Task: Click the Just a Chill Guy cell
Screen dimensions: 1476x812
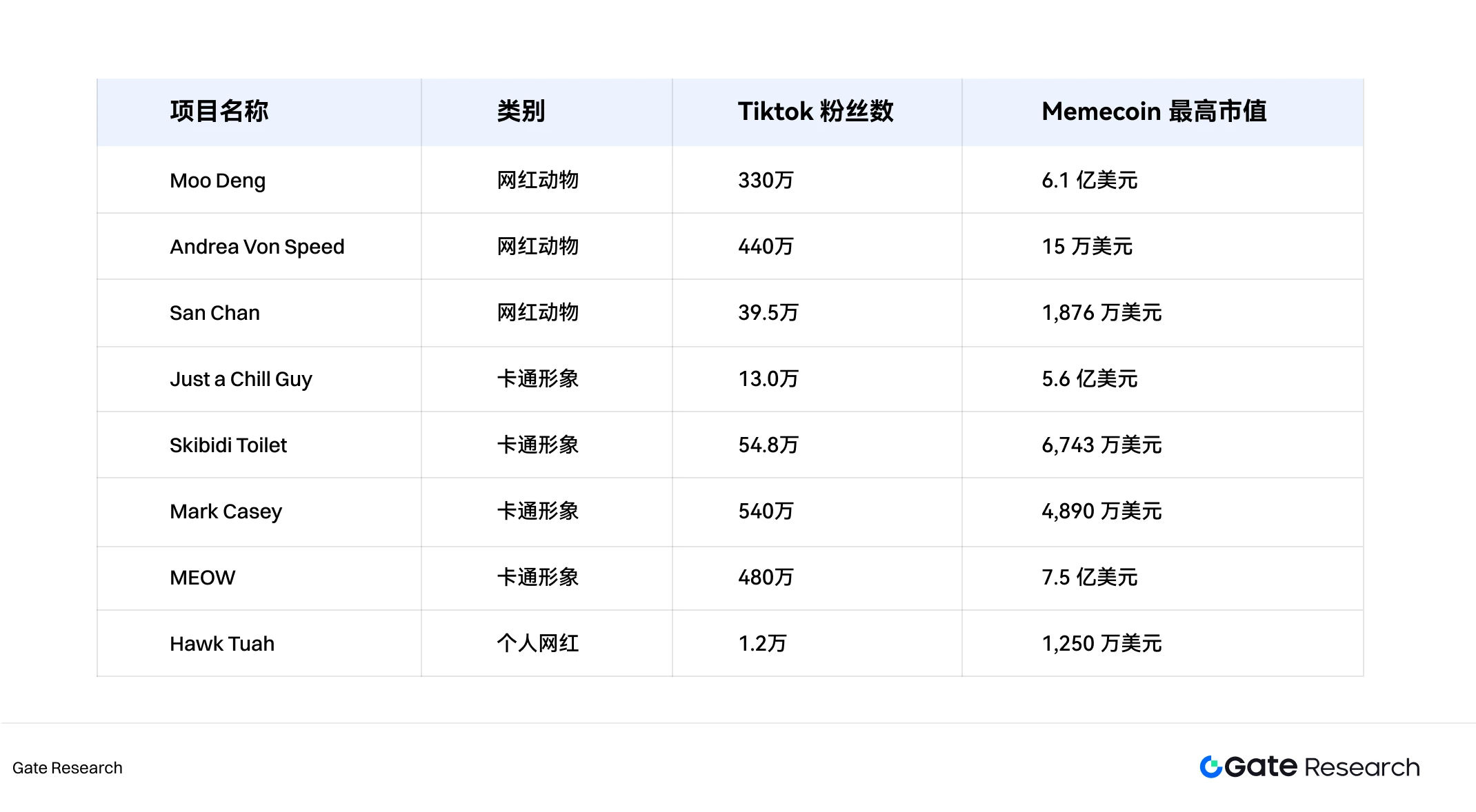Action: click(x=241, y=379)
